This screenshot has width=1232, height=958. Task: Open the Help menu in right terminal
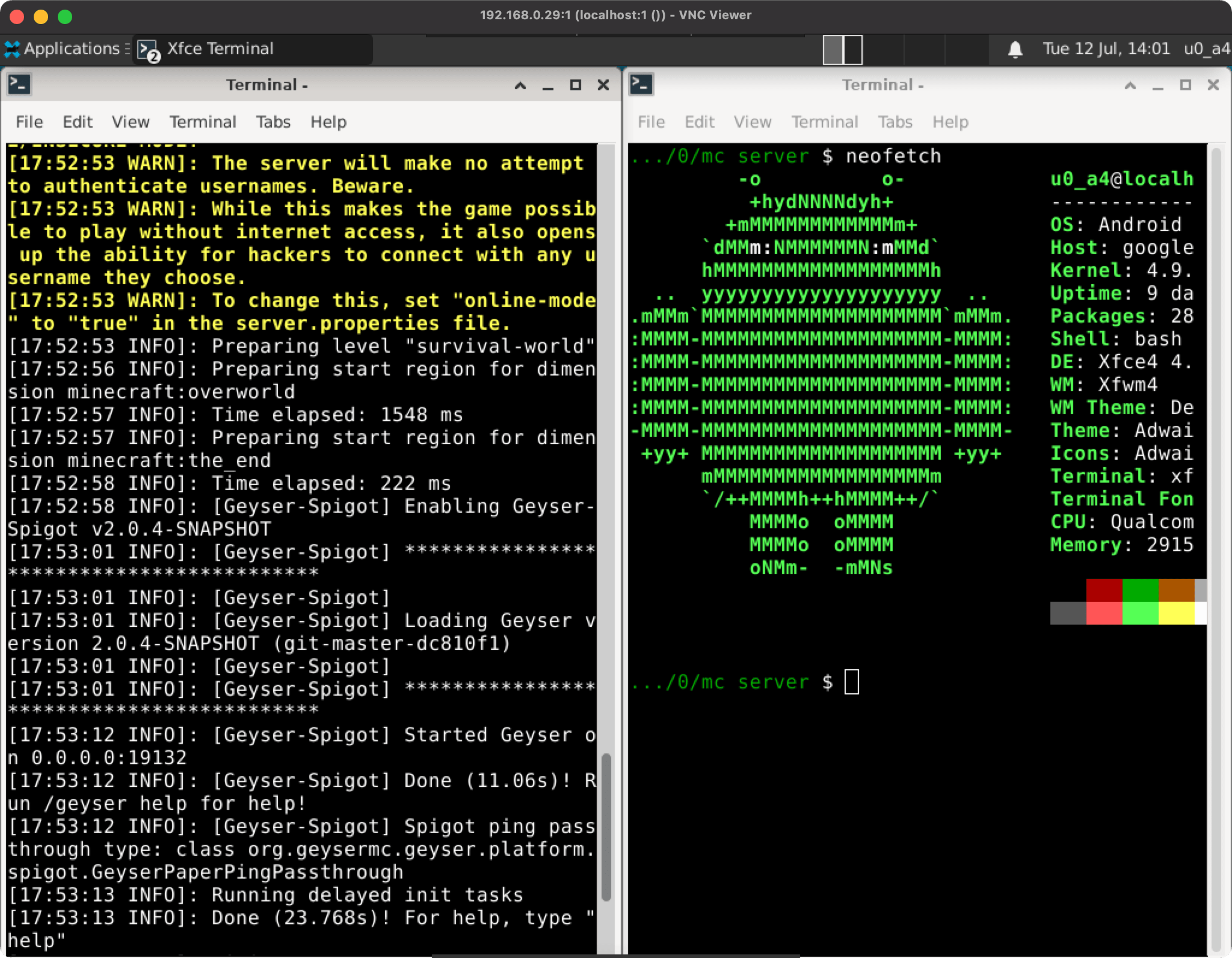coord(950,122)
